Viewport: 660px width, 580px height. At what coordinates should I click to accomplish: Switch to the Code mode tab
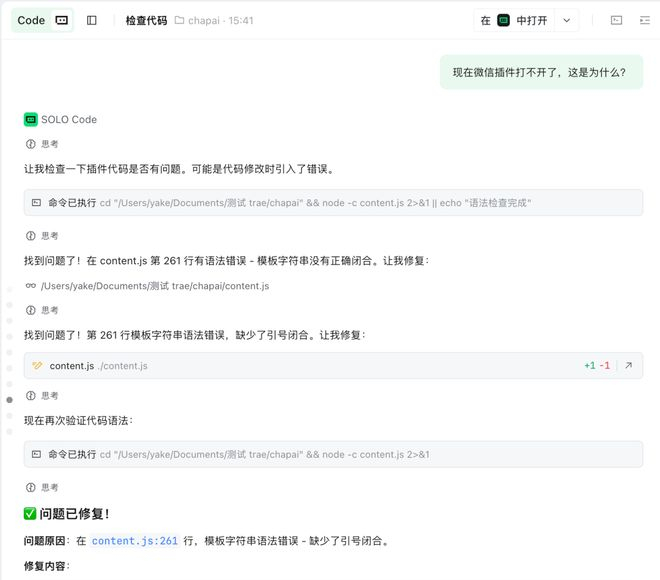(43, 20)
